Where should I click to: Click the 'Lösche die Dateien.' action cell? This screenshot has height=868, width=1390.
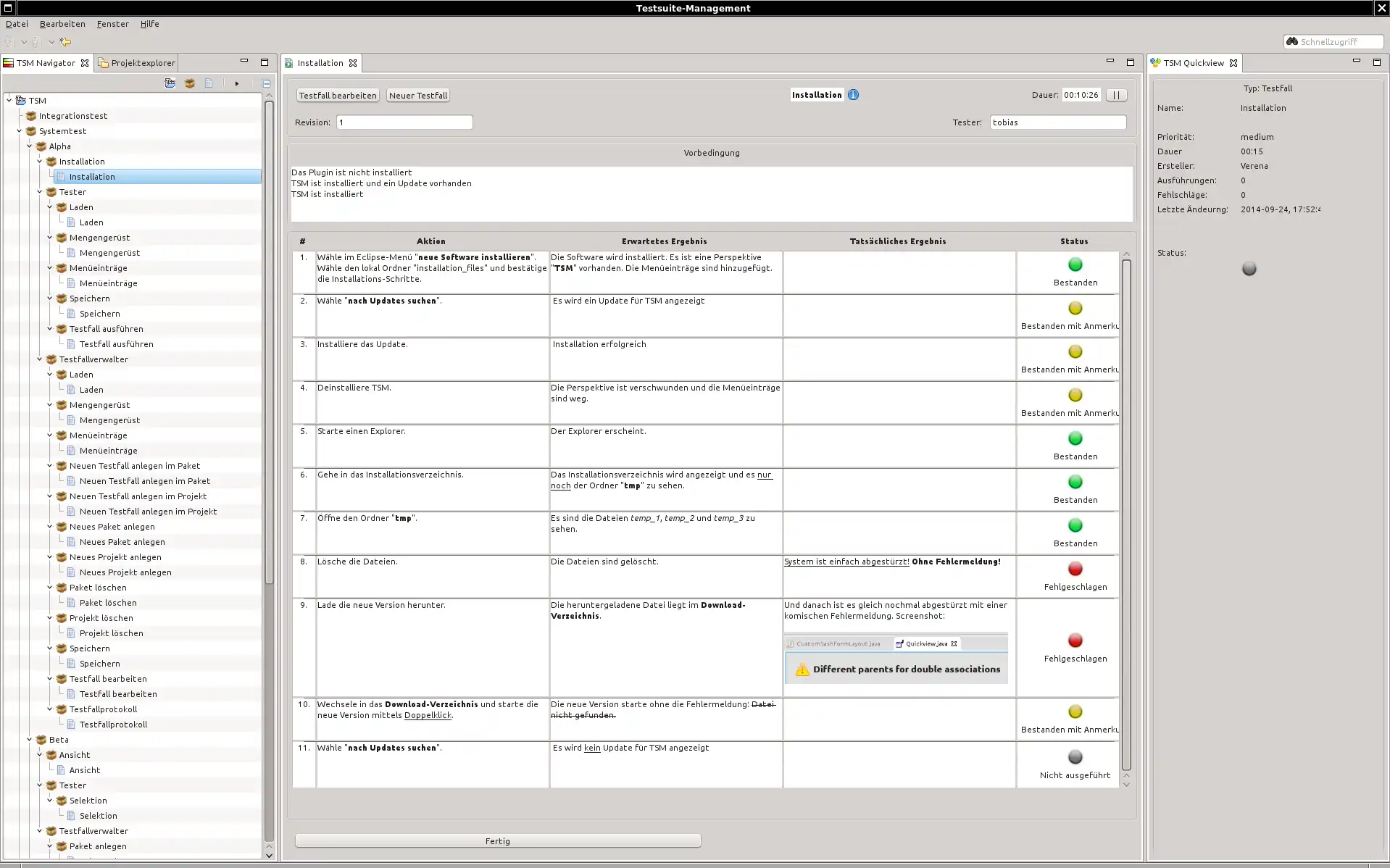pos(433,577)
